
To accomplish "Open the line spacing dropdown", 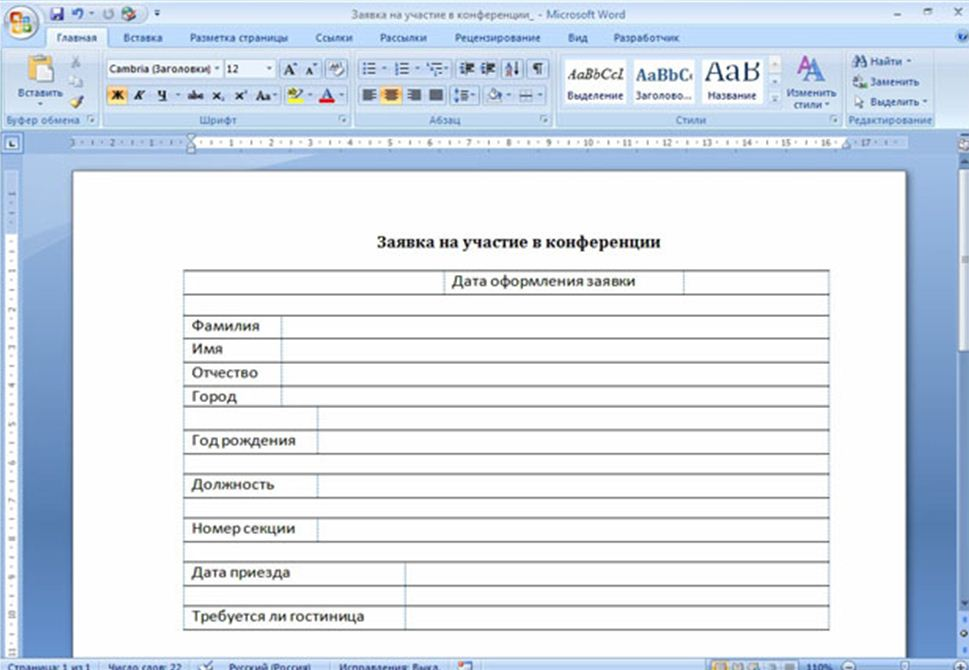I will click(x=464, y=95).
